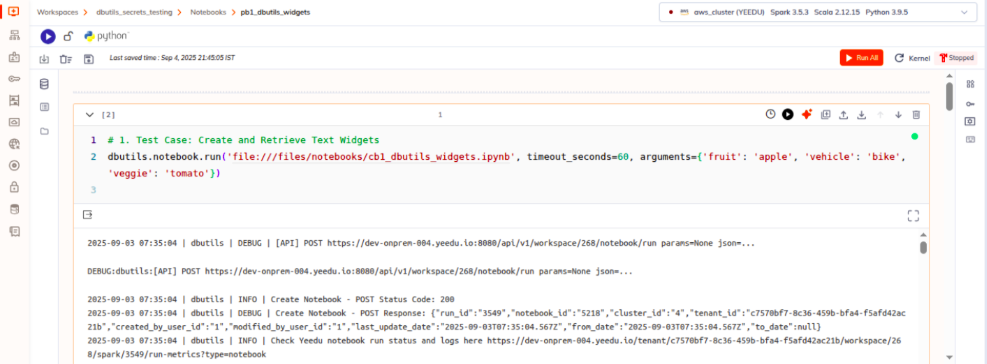Click the Stopped kernel status badge
Viewport: 987px width, 364px height.
956,57
